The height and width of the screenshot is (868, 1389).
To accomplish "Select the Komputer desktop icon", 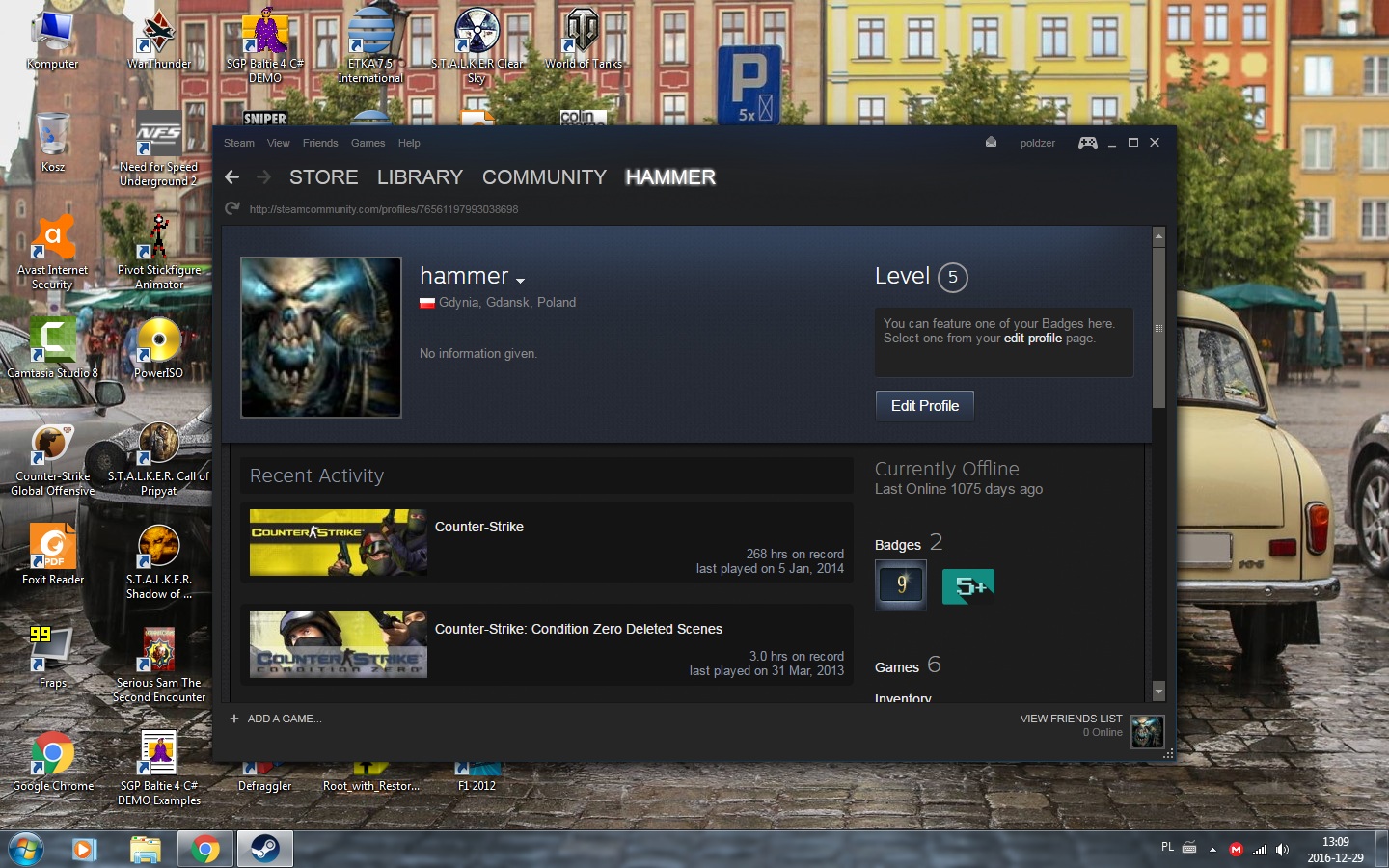I will click(x=52, y=39).
